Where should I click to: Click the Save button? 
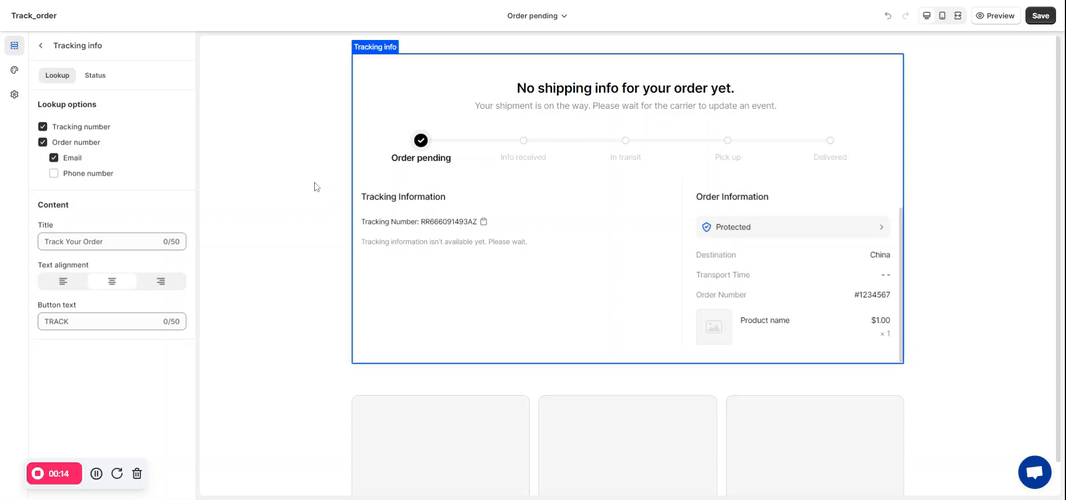pos(1040,16)
